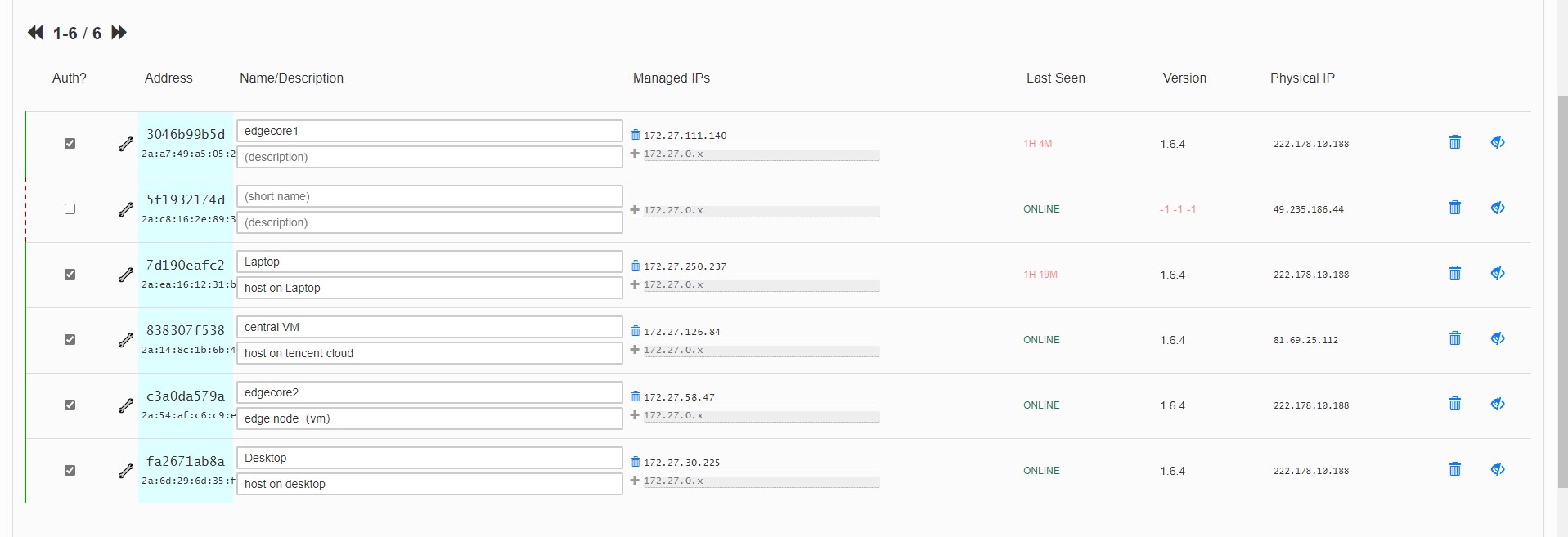Click the Last Seen column header
1568x537 pixels.
pyautogui.click(x=1055, y=78)
